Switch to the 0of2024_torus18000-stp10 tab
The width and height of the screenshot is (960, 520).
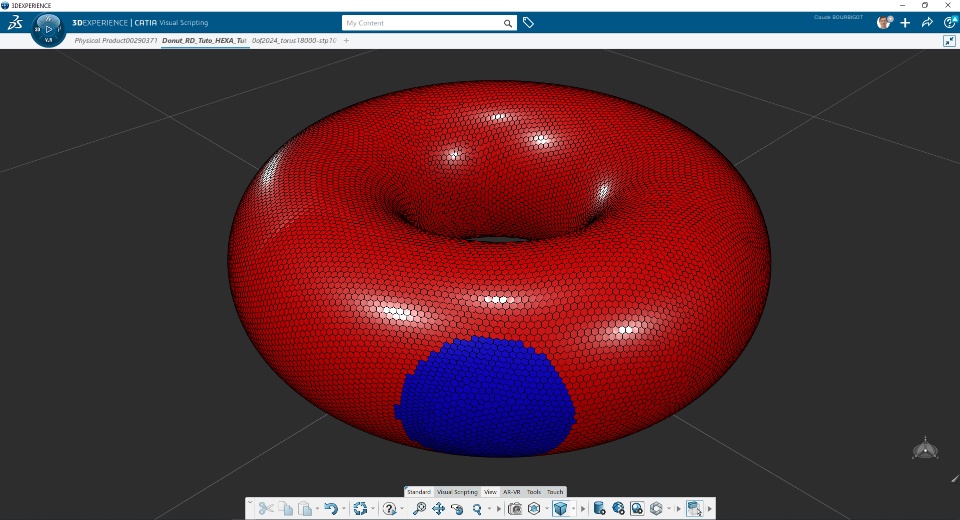click(x=294, y=40)
